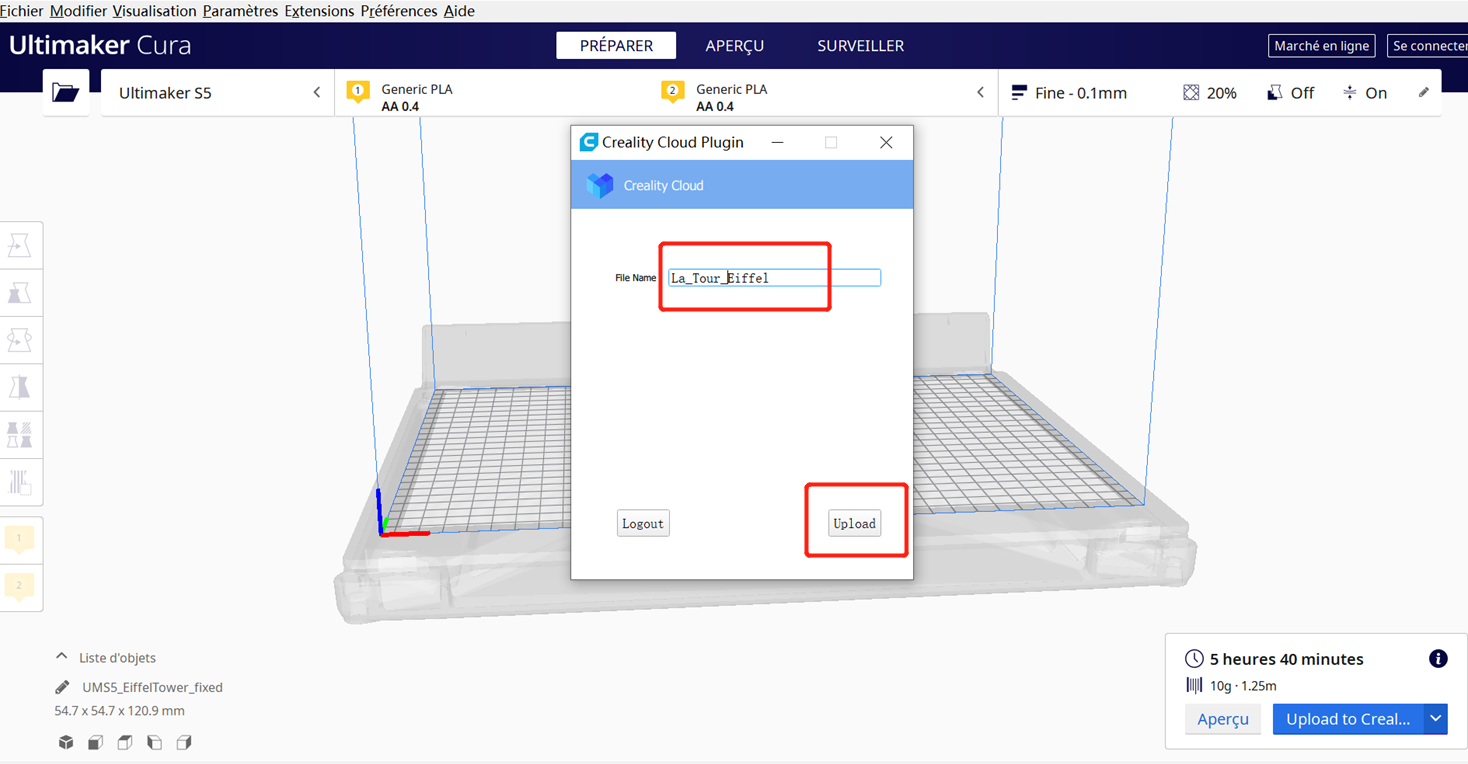
Task: Click the Upload button in Creality dialog
Action: (x=854, y=523)
